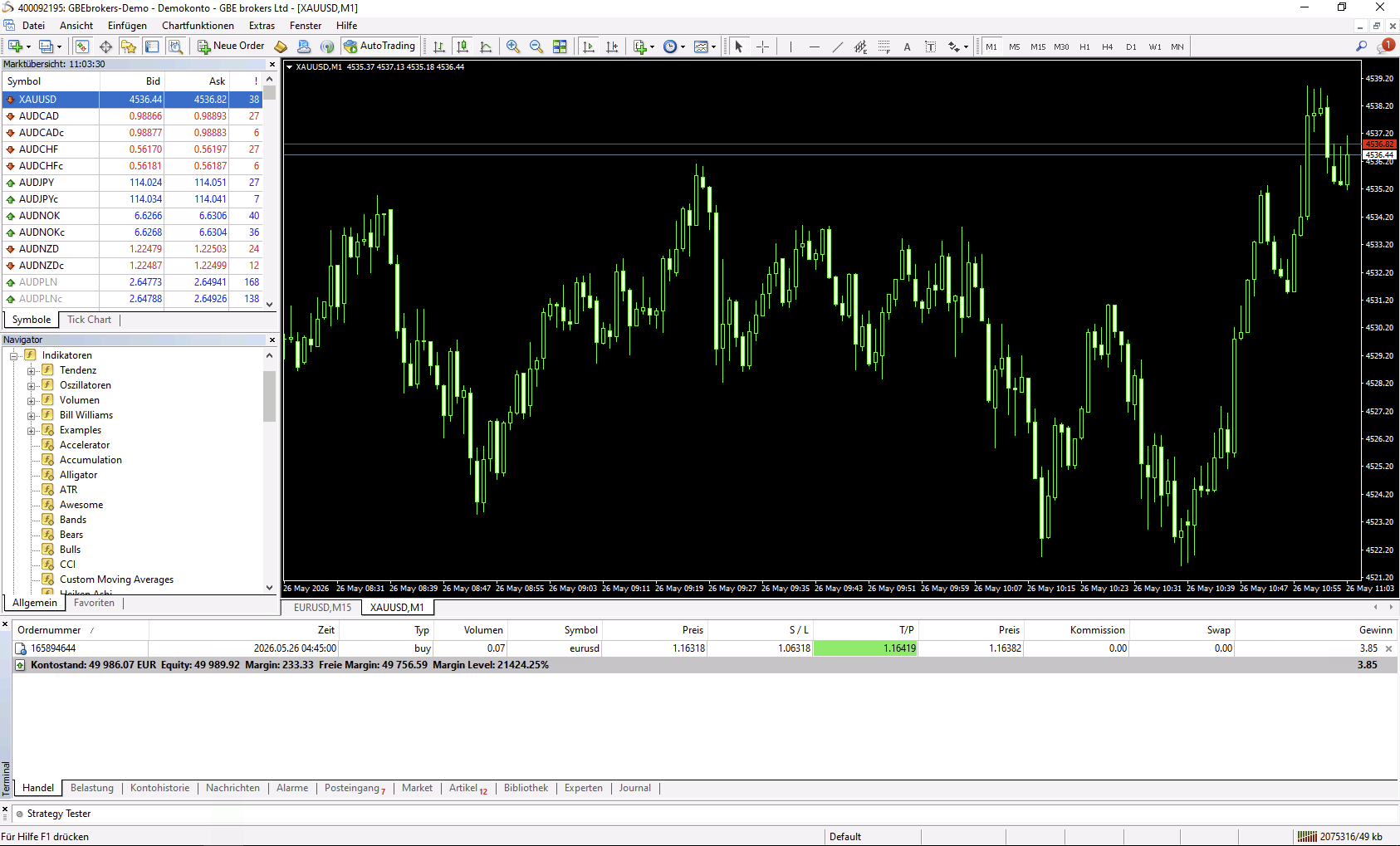Close the order 165894644 position
Viewport: 1400px width, 846px height.
tap(1389, 648)
